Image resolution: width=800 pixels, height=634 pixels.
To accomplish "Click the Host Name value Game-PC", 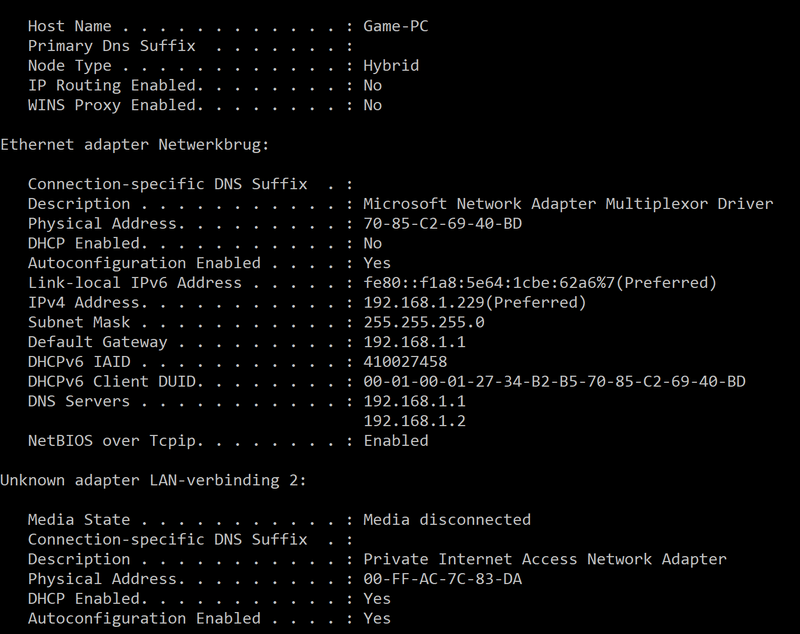I will coord(395,26).
